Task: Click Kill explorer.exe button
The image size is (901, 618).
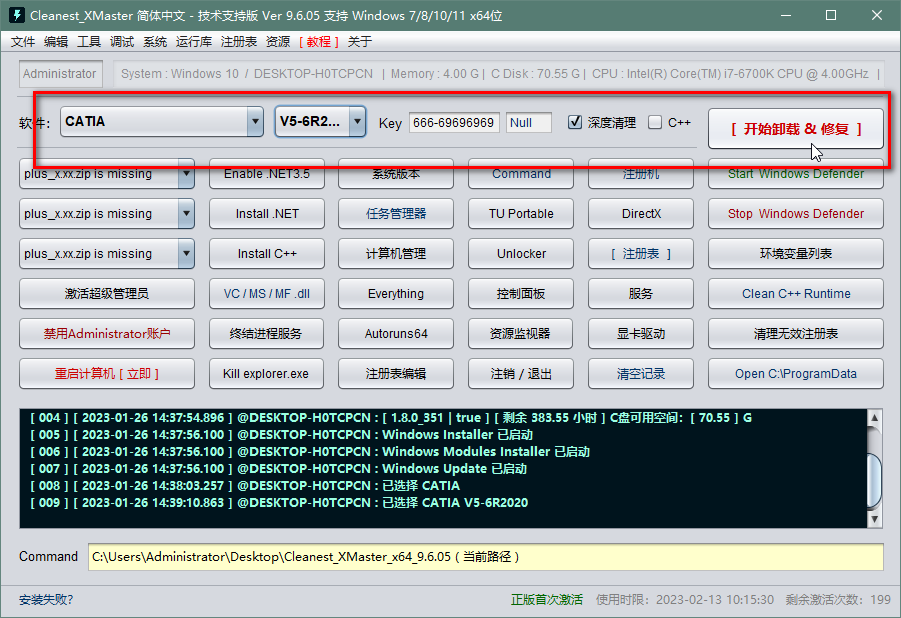Action: (x=267, y=374)
